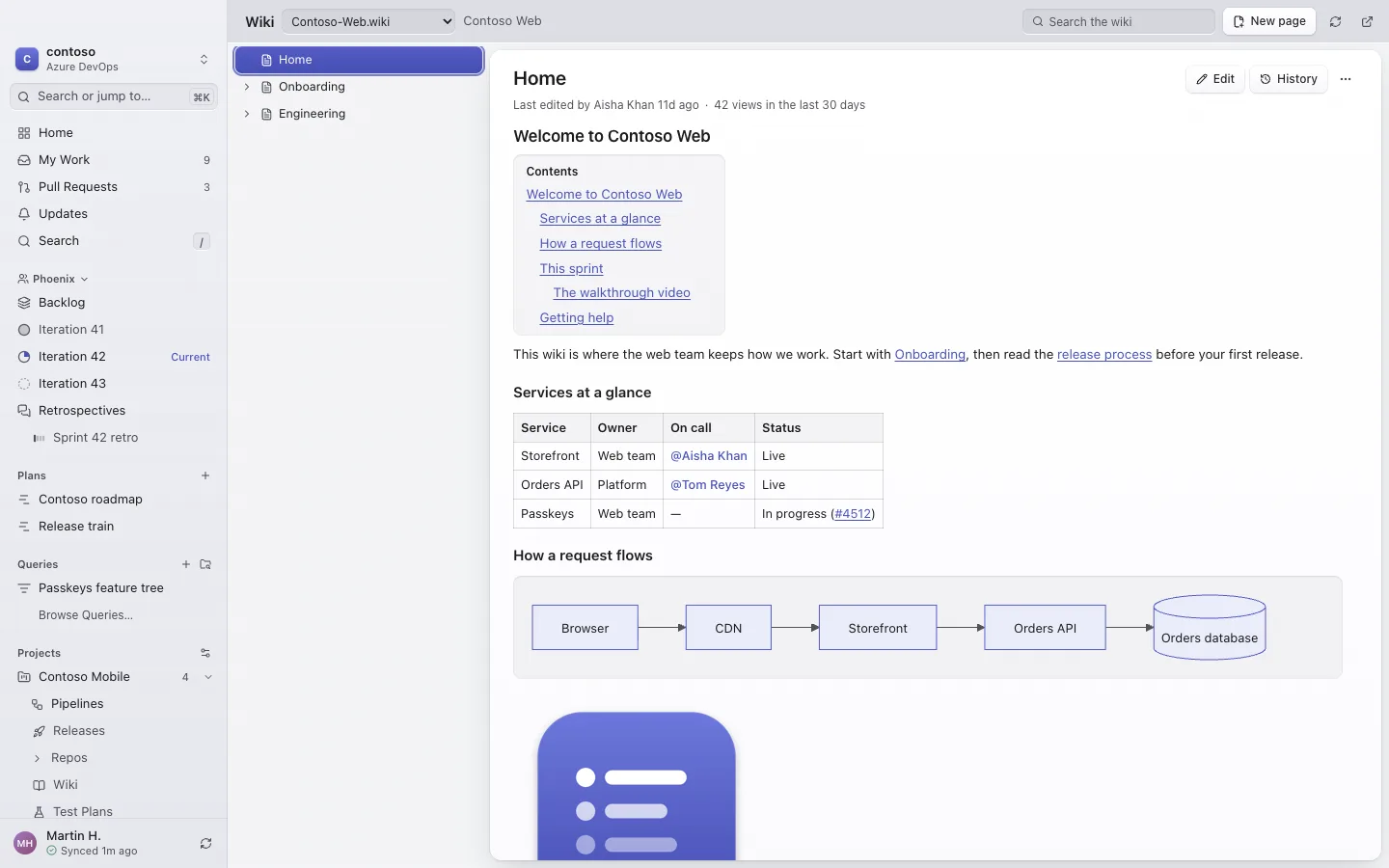Viewport: 1389px width, 868px height.
Task: Select Iteration 42 current sprint
Action: click(x=114, y=357)
